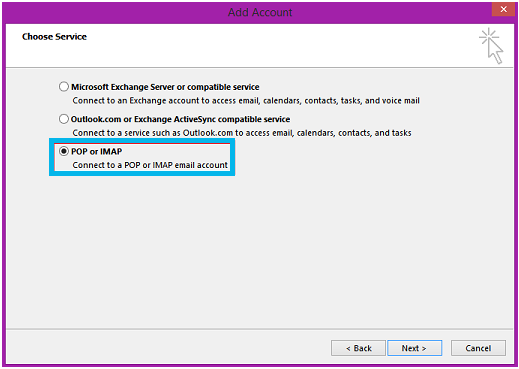Click the 'Connect to an Exchange account' description

tap(246, 101)
